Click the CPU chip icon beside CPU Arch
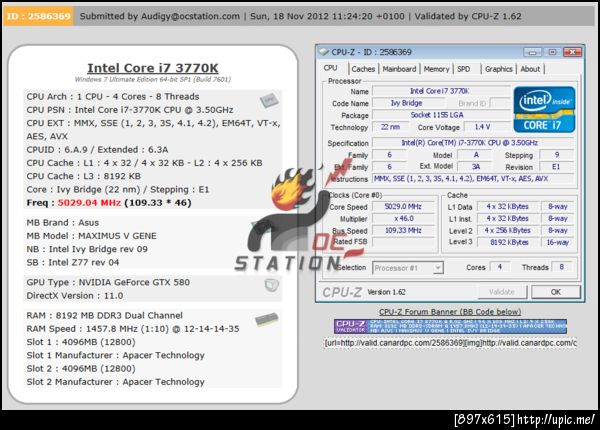This screenshot has width=600, height=430. 269,100
